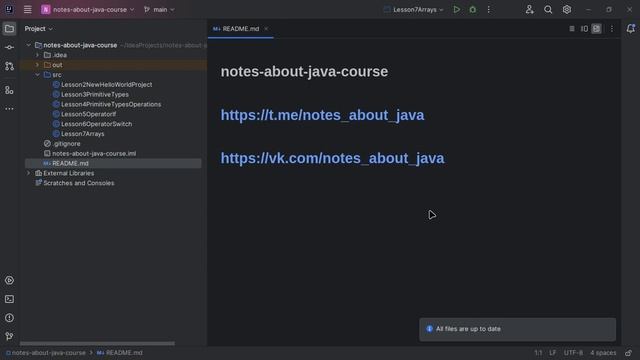Open the Project tool window icon
Screen dimensions: 640x360
[9, 29]
